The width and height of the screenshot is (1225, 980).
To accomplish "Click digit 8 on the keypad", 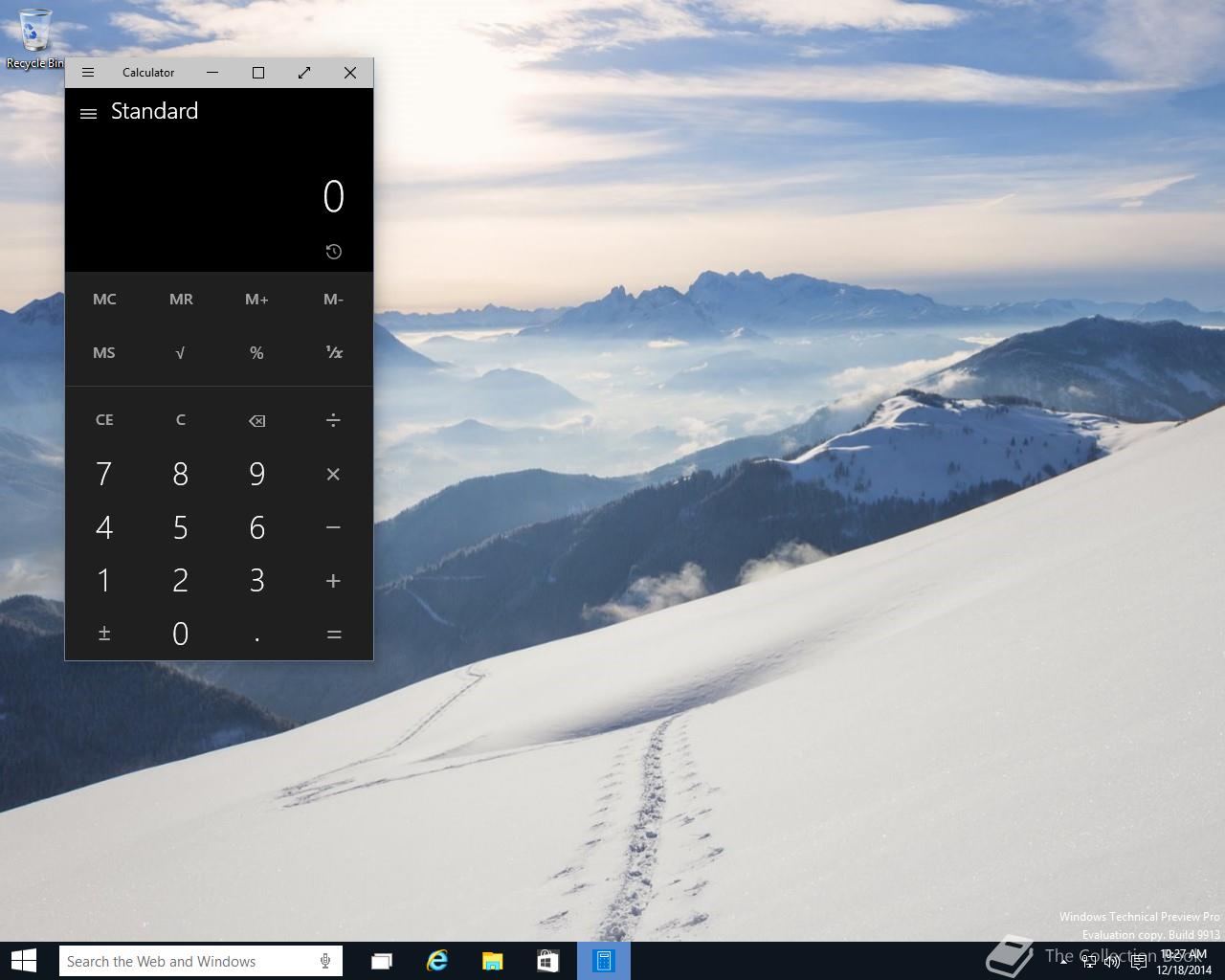I will (181, 474).
